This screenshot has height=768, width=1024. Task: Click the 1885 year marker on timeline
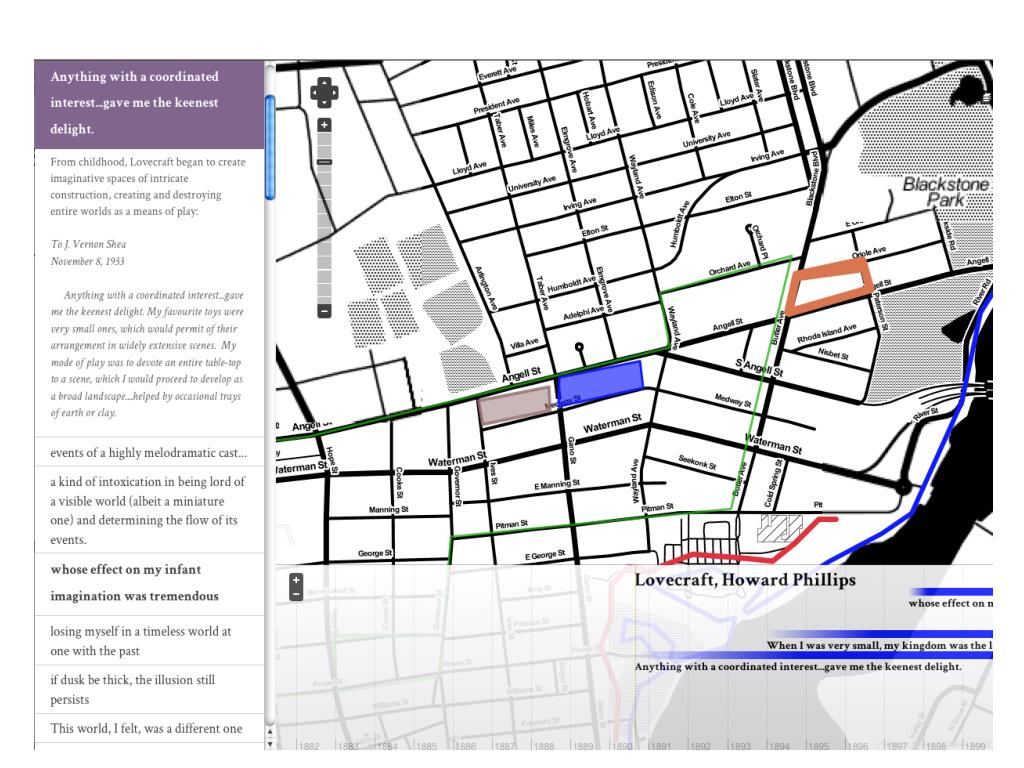pyautogui.click(x=426, y=745)
